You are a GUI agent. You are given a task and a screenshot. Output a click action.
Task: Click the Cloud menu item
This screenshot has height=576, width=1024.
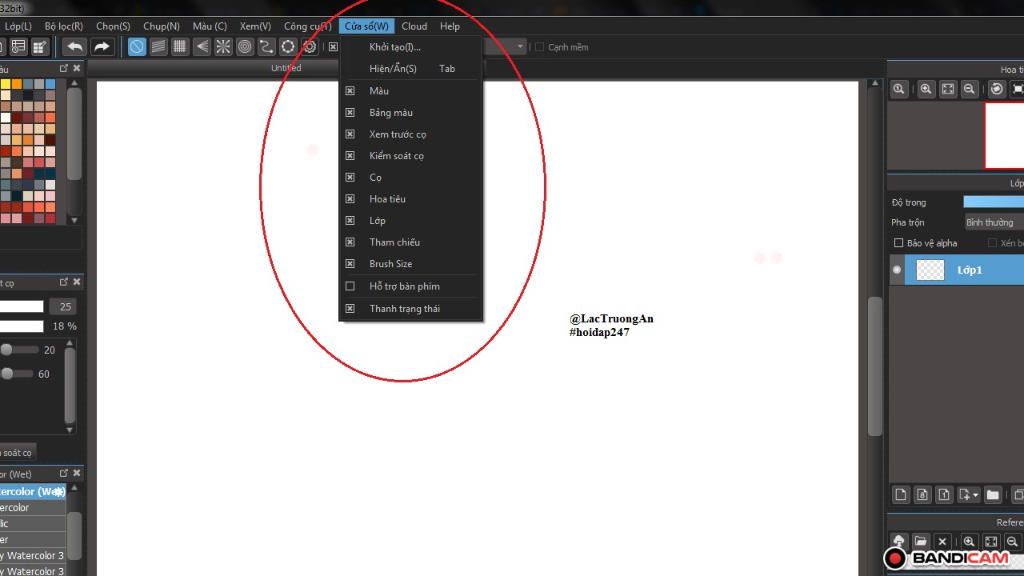pyautogui.click(x=414, y=25)
